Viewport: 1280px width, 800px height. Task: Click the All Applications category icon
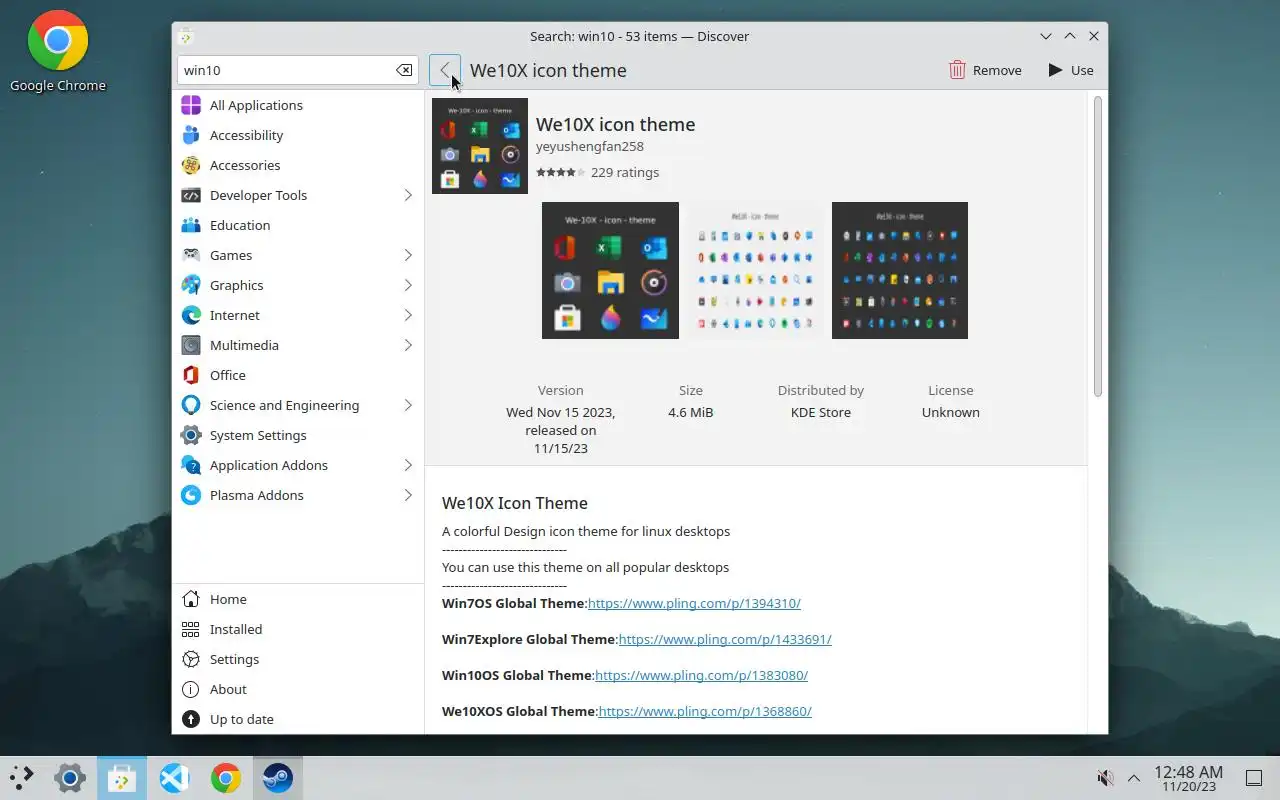click(191, 105)
